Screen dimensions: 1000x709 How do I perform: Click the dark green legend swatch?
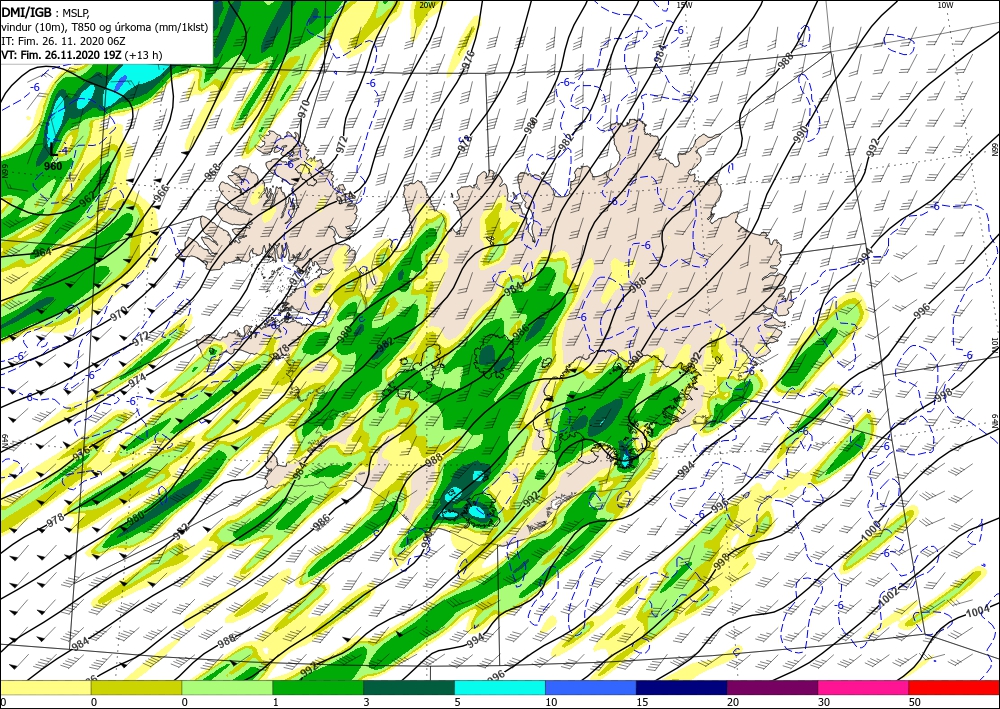coord(409,687)
